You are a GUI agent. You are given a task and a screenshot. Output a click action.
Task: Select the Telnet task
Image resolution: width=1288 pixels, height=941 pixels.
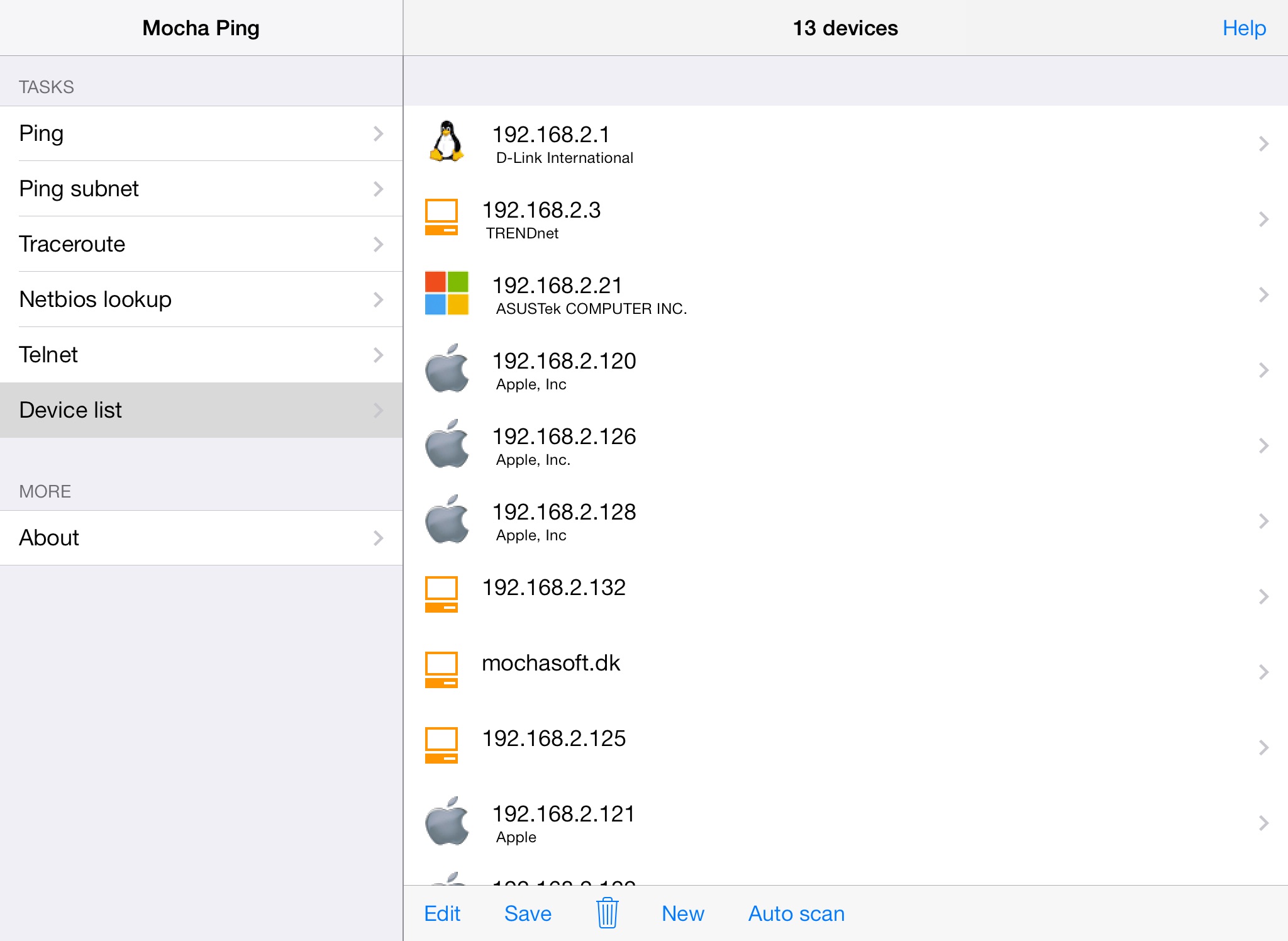coord(201,355)
